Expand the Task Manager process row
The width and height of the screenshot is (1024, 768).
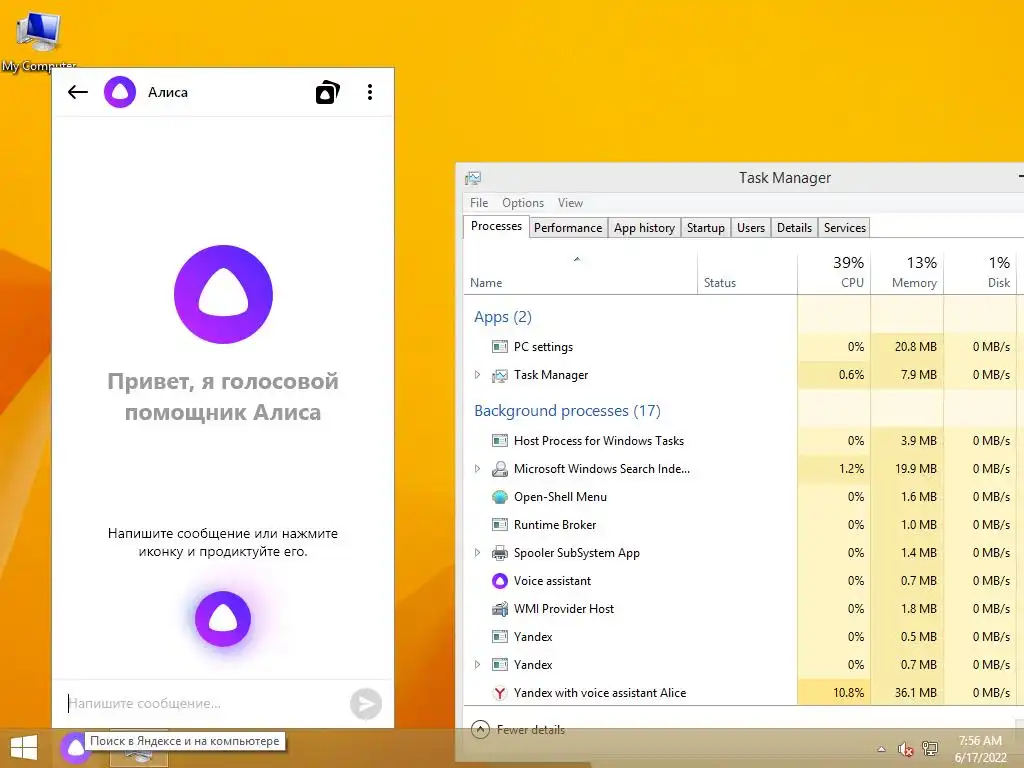coord(477,375)
